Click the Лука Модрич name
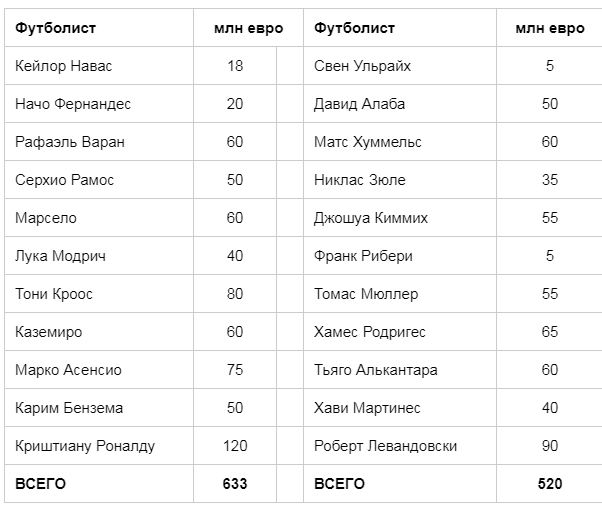The width and height of the screenshot is (602, 512). pos(59,256)
